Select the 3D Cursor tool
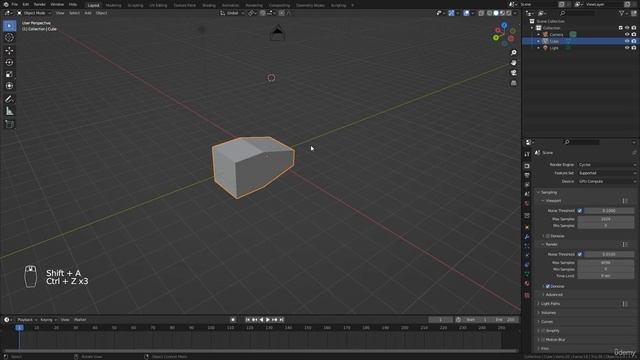 pyautogui.click(x=9, y=38)
